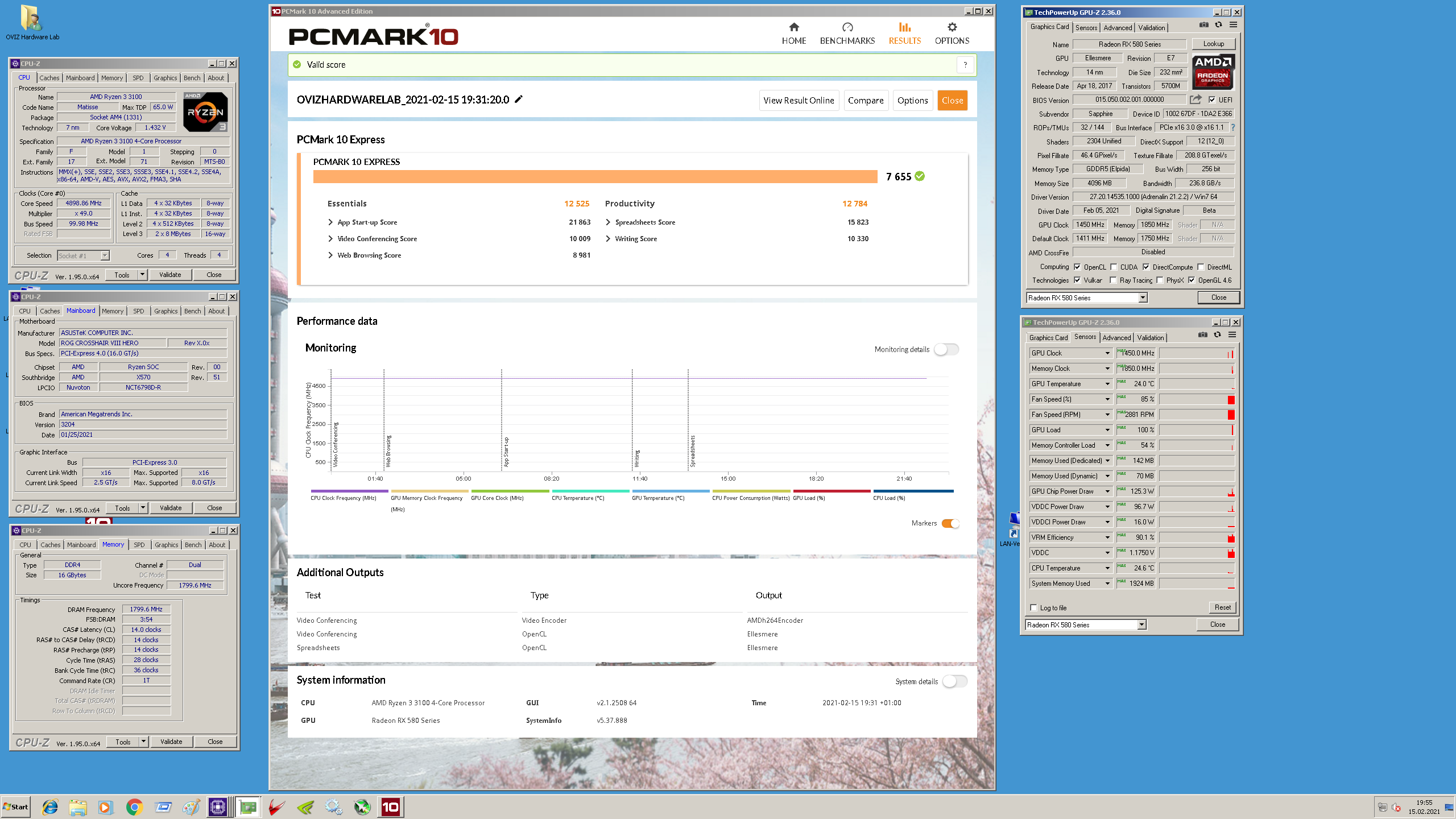Screen dimensions: 1456x819
Task: Open OVIZ Hardware Lab desktop folder
Action: [32, 23]
